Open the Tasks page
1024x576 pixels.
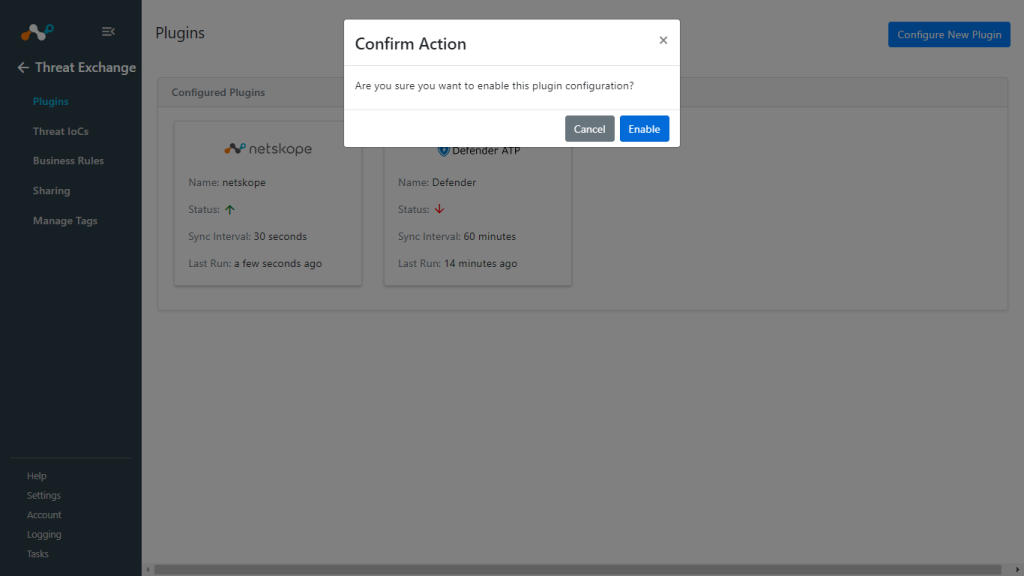click(x=37, y=554)
